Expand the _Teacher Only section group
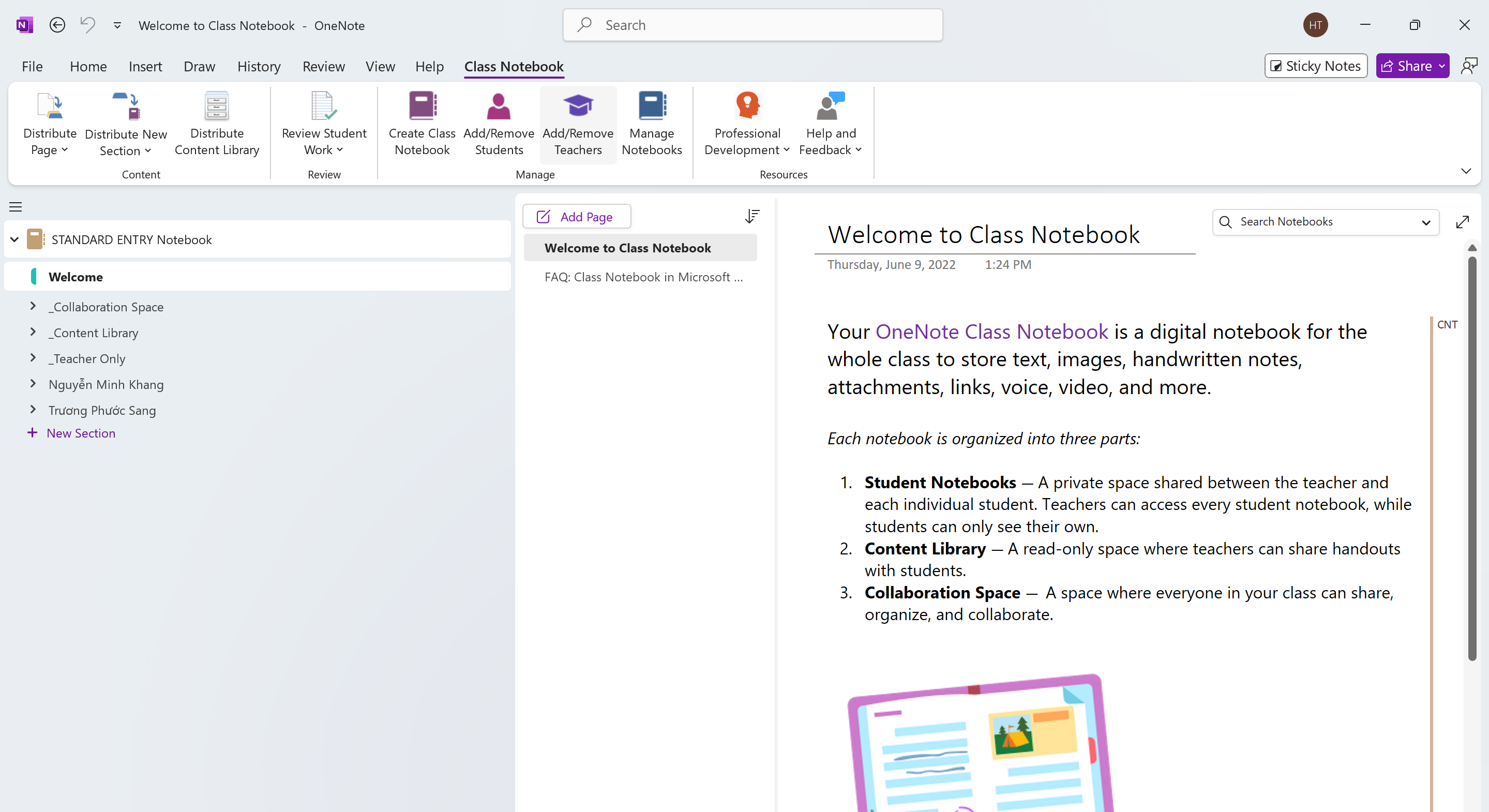 pyautogui.click(x=33, y=358)
